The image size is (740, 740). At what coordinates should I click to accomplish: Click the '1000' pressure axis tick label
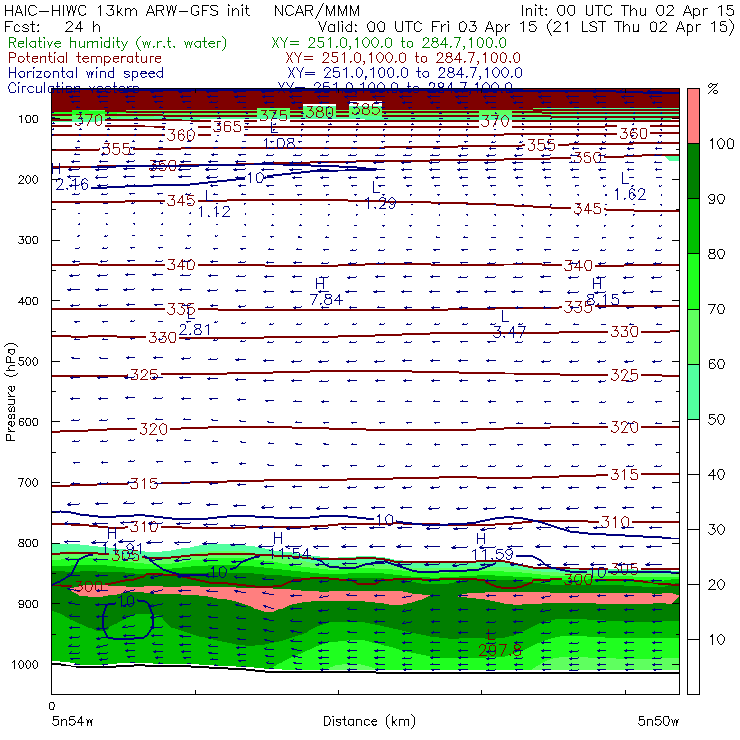pos(25,664)
